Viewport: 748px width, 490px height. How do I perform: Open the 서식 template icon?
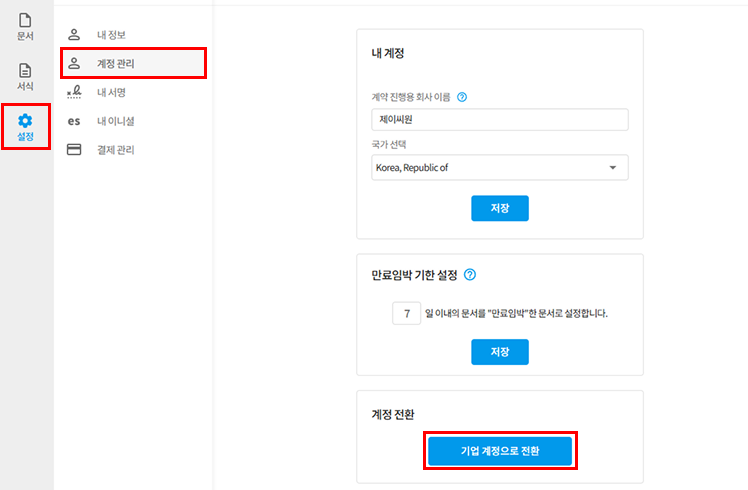(x=25, y=71)
